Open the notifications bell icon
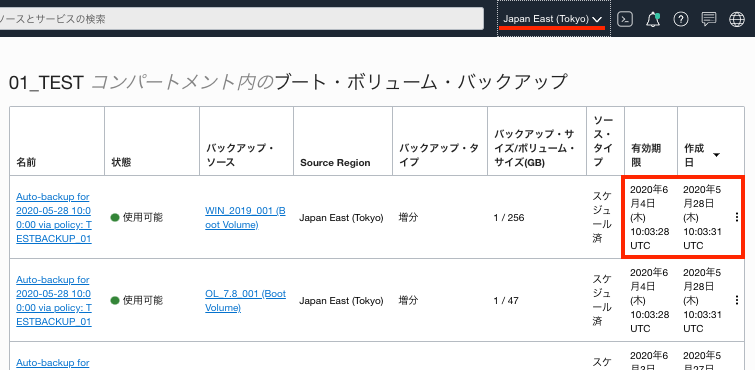This screenshot has height=370, width=755. [653, 19]
